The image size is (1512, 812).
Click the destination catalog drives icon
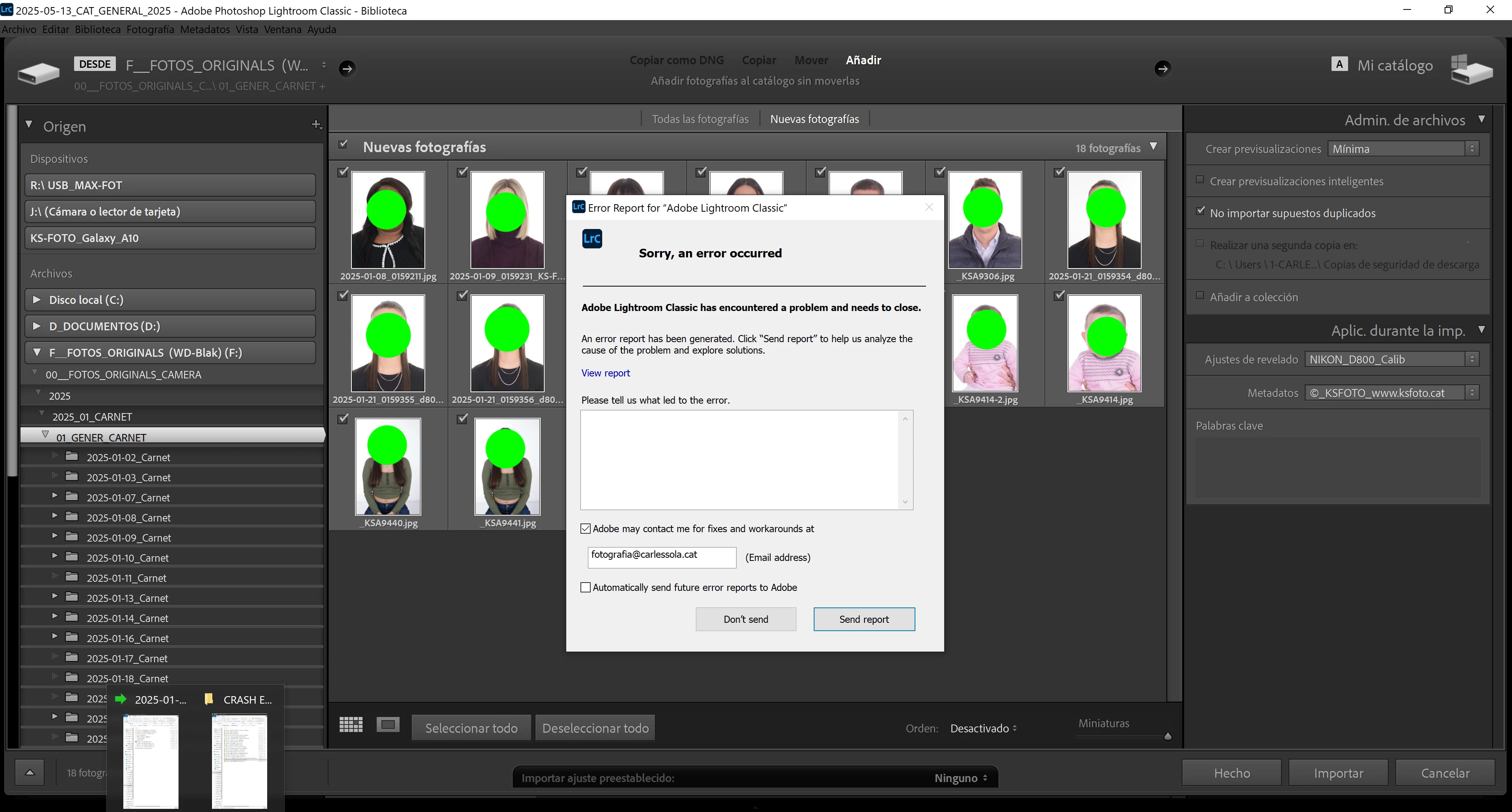point(1471,71)
